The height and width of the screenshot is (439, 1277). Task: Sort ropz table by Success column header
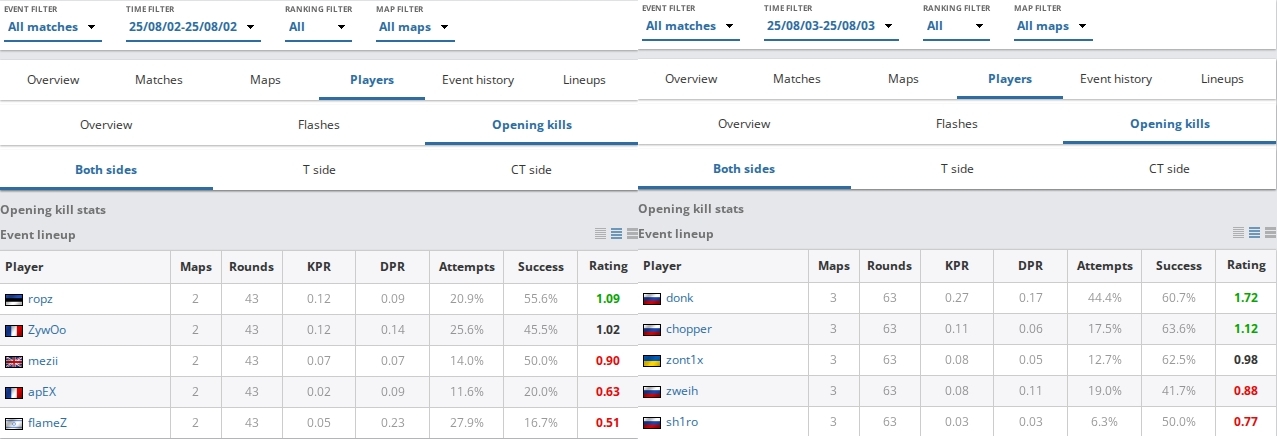(x=541, y=267)
